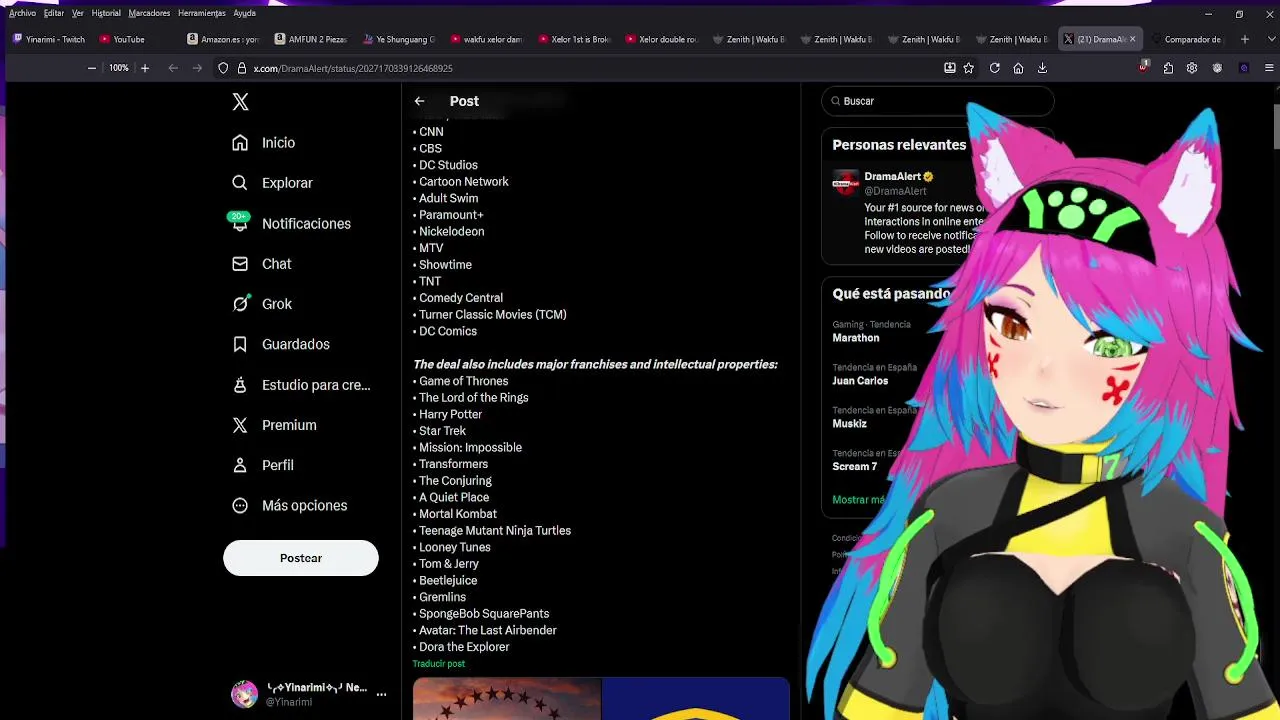Viewport: 1280px width, 720px height.
Task: Click browser back arrow
Action: 173,68
